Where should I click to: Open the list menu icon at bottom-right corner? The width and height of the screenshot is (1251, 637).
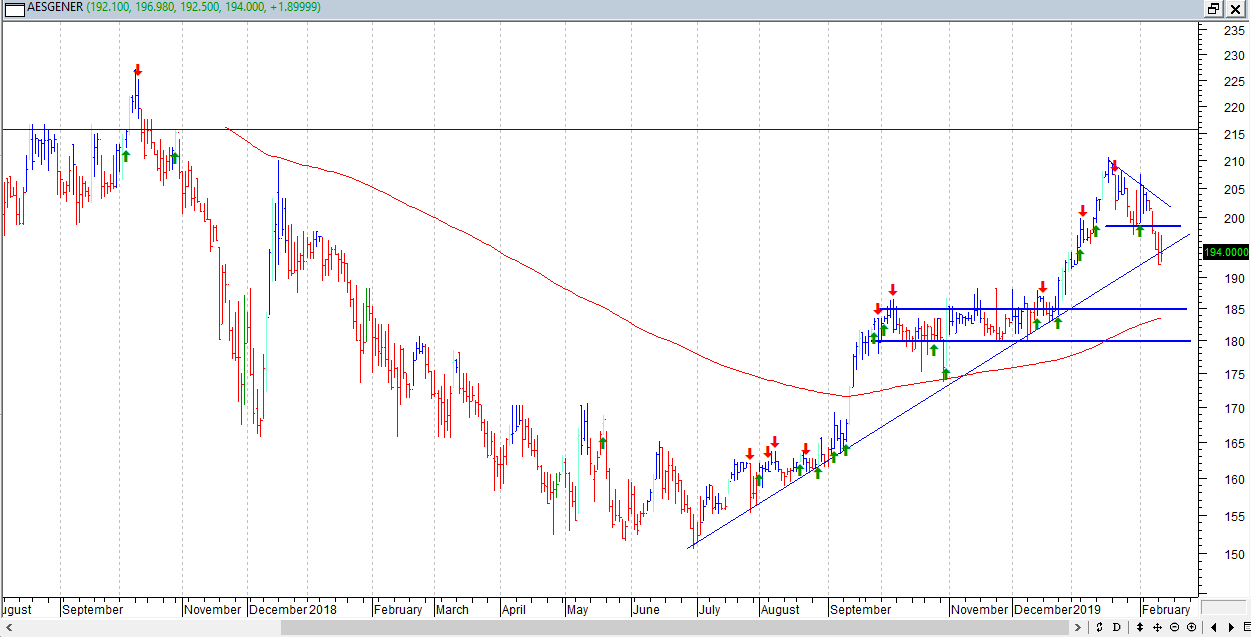pyautogui.click(x=1244, y=628)
